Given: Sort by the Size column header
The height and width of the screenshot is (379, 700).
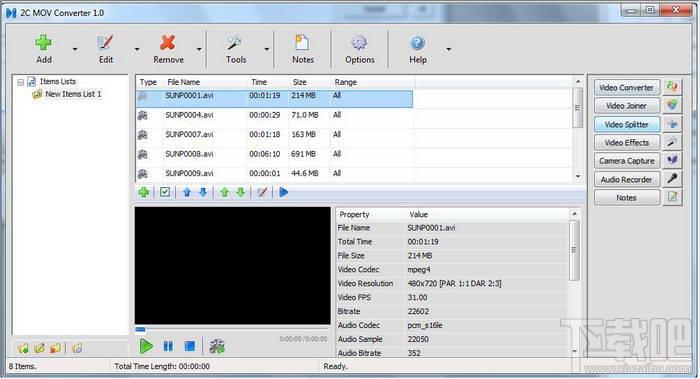Looking at the screenshot, I should pyautogui.click(x=300, y=82).
